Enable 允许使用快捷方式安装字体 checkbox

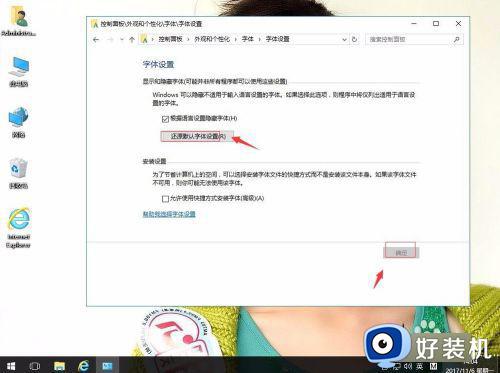pyautogui.click(x=165, y=199)
